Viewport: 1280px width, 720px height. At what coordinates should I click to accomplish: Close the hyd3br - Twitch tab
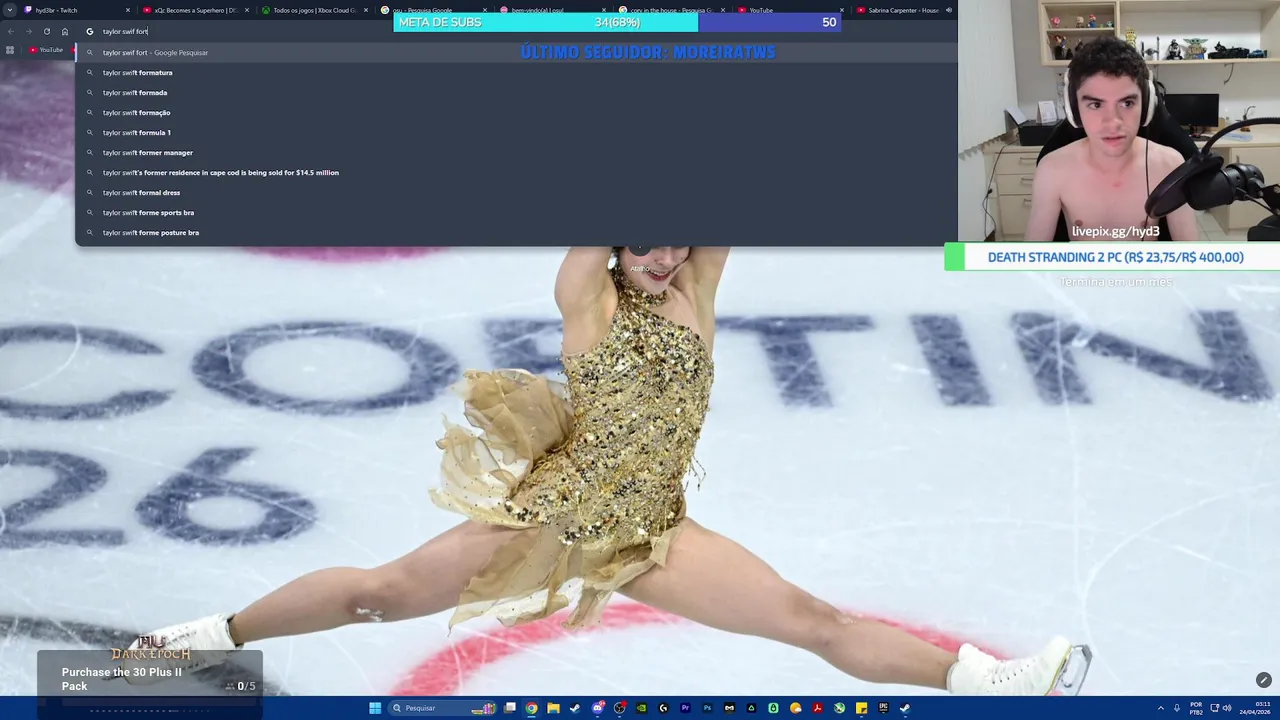tap(128, 10)
